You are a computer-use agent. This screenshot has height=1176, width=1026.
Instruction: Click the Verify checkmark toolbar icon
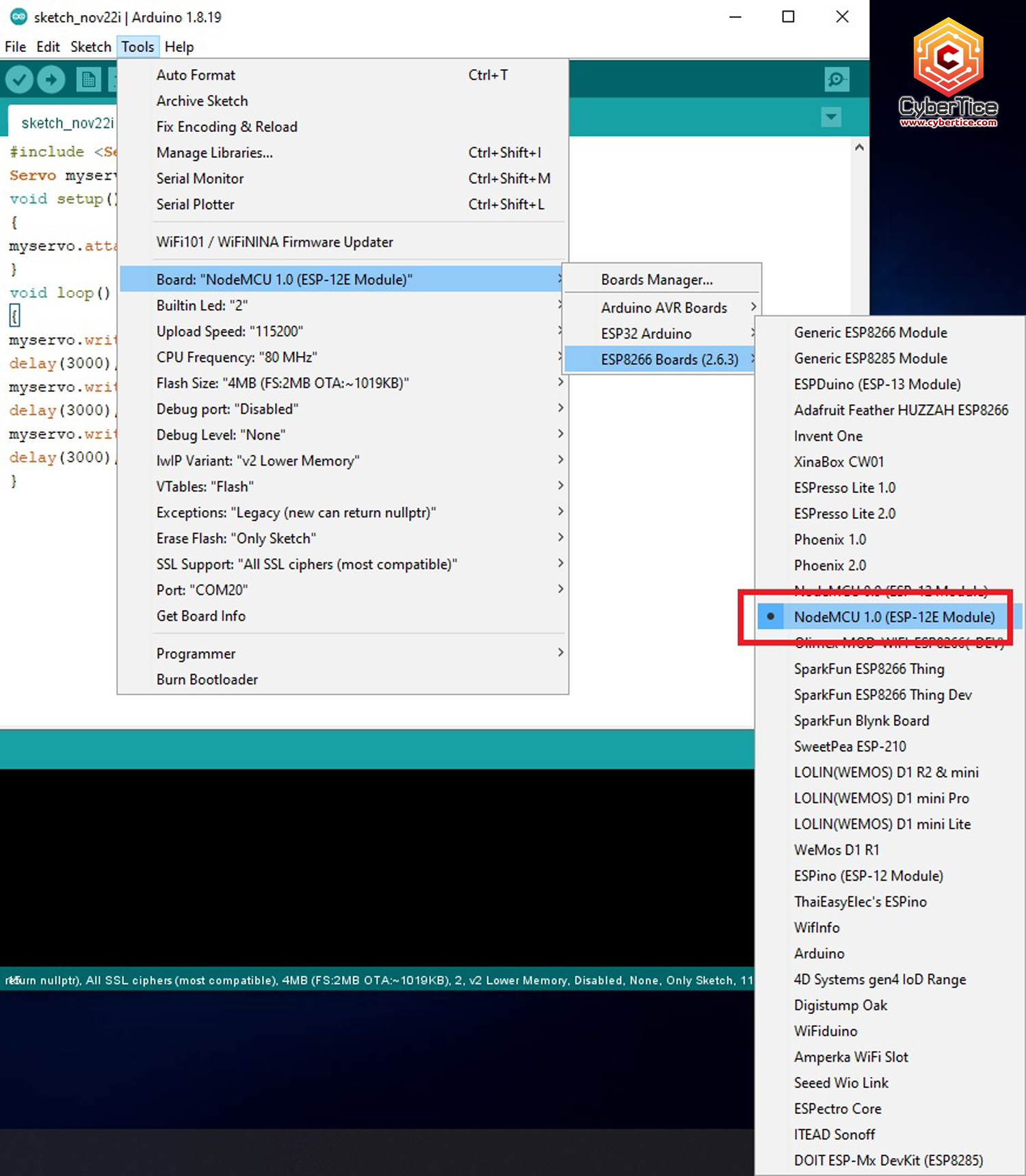coord(20,80)
